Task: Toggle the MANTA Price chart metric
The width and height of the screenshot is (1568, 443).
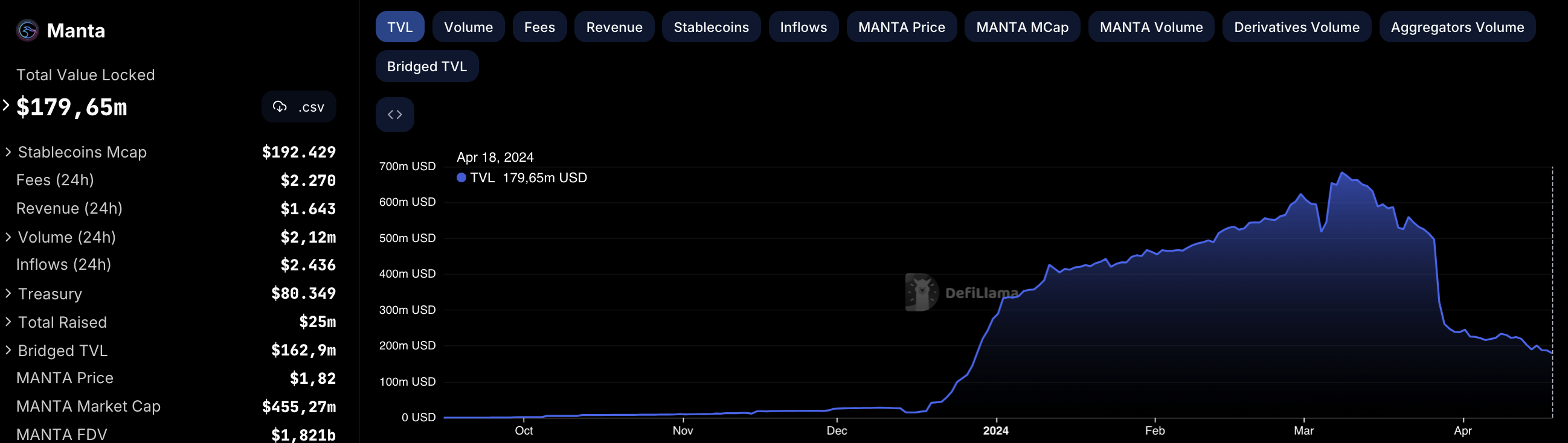Action: 901,27
